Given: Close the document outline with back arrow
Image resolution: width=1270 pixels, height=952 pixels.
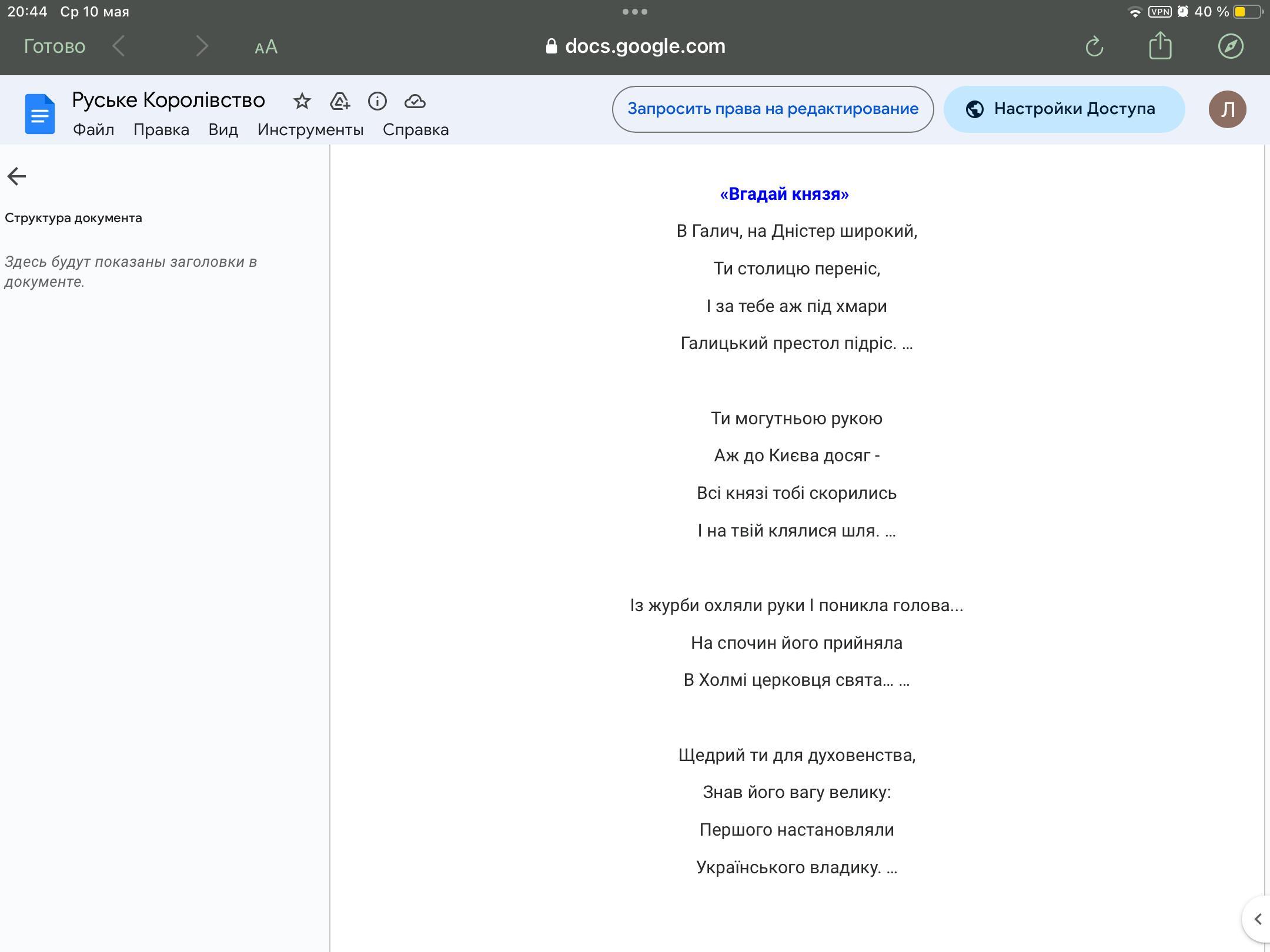Looking at the screenshot, I should click(x=16, y=176).
